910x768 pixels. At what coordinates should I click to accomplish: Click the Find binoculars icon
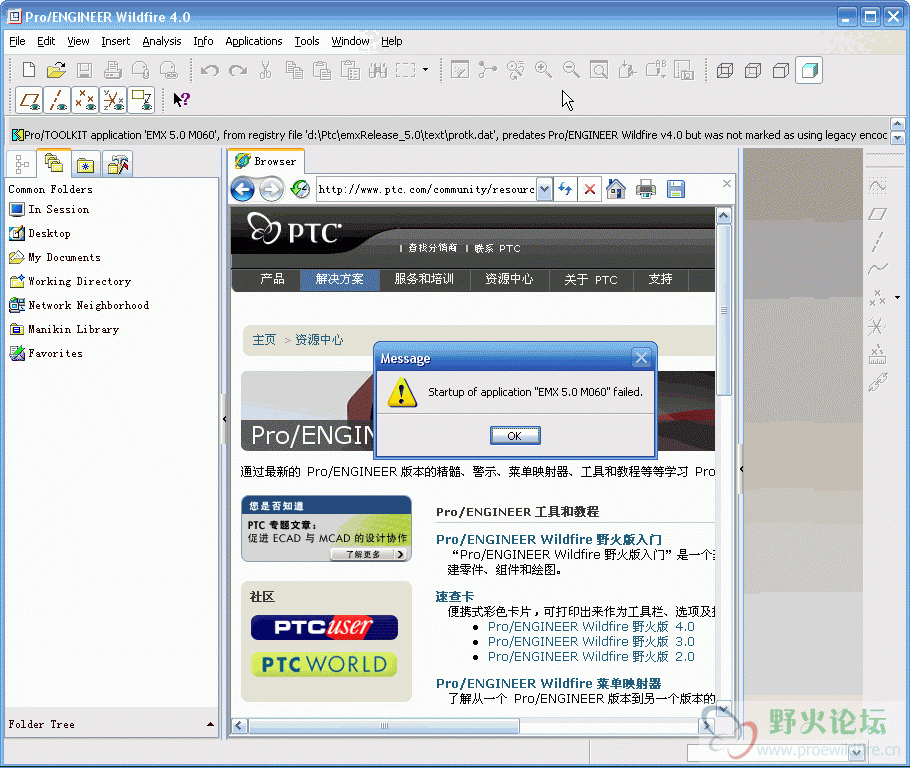pyautogui.click(x=378, y=70)
